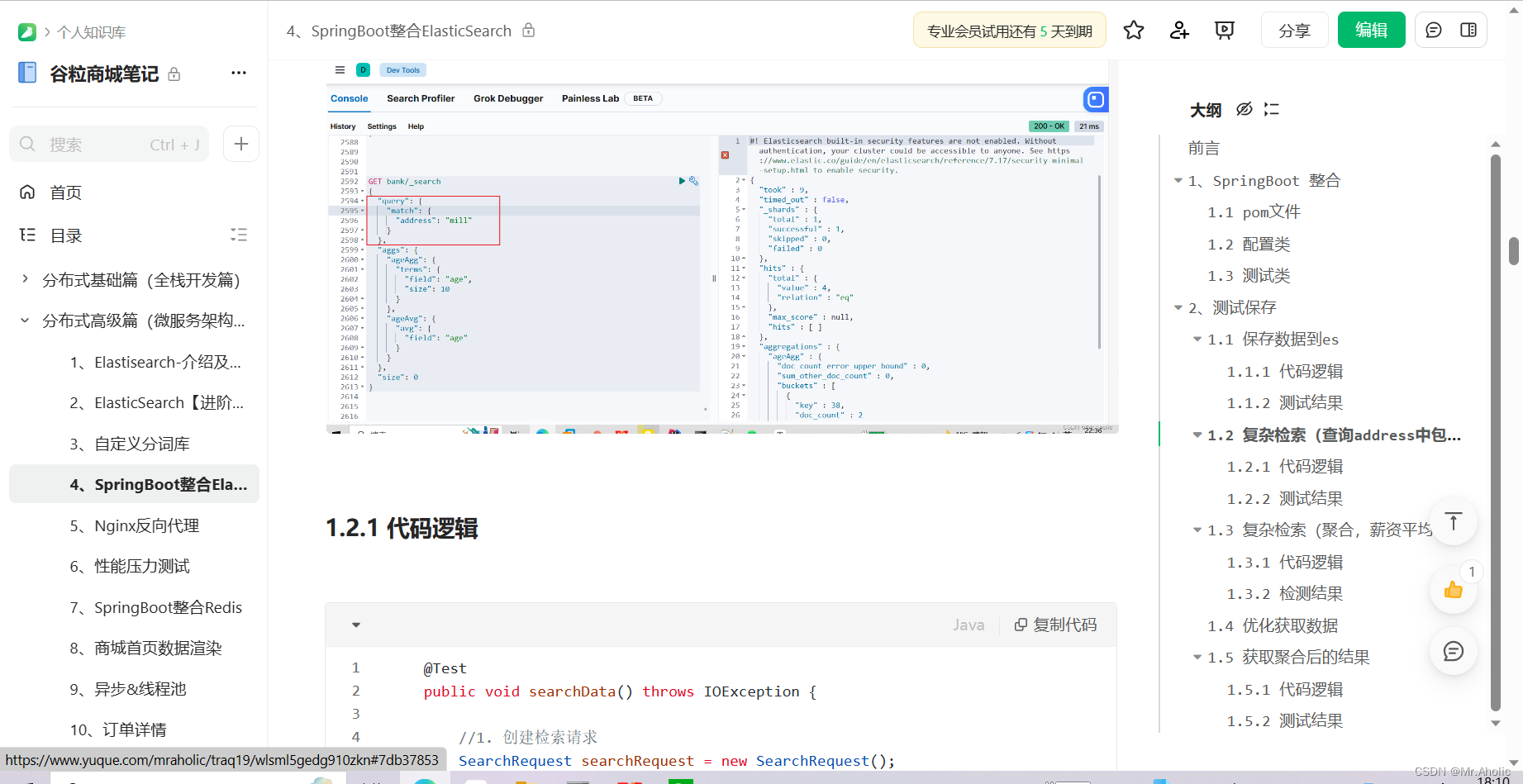1523x784 pixels.
Task: Collapse all outline headings with the list toggle
Action: [x=1272, y=109]
